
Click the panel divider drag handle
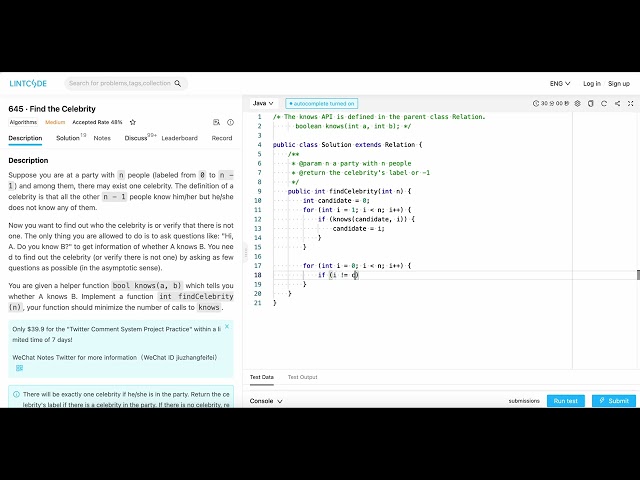pos(246,253)
